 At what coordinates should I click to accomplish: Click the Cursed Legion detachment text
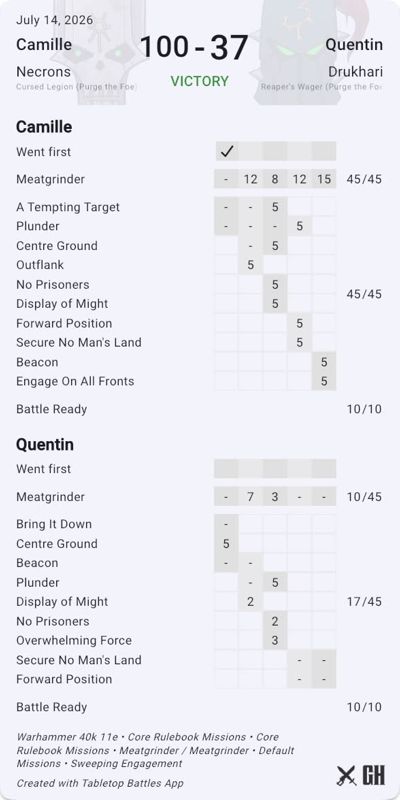(76, 87)
